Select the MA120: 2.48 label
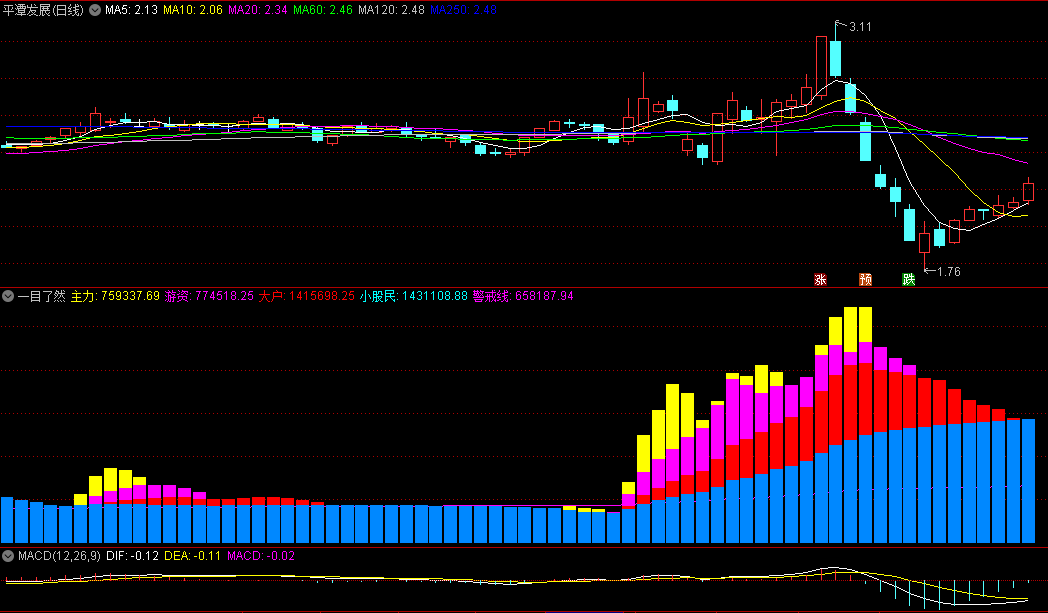 391,10
